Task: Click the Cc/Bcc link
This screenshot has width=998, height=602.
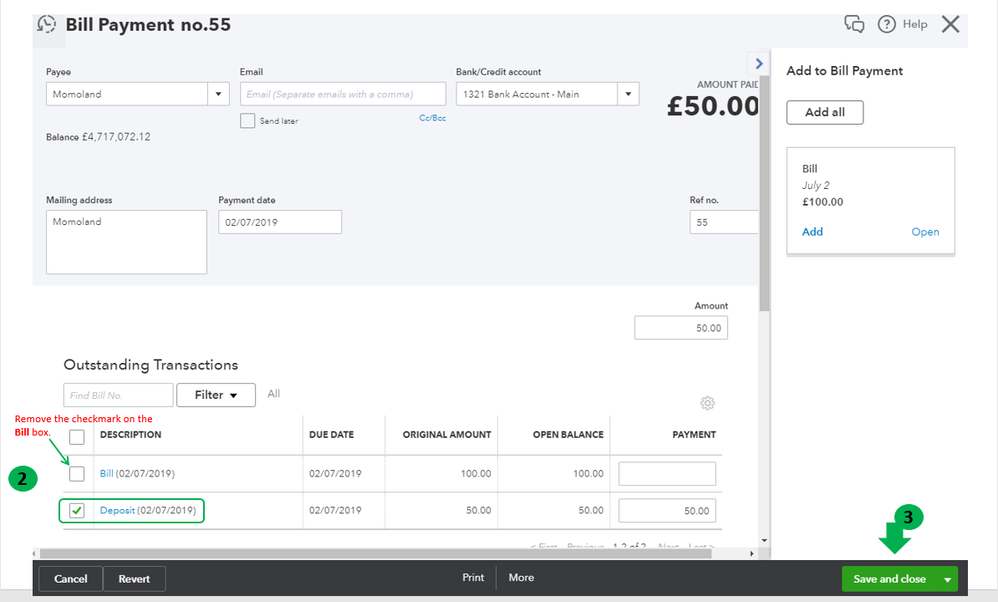Action: pyautogui.click(x=432, y=118)
